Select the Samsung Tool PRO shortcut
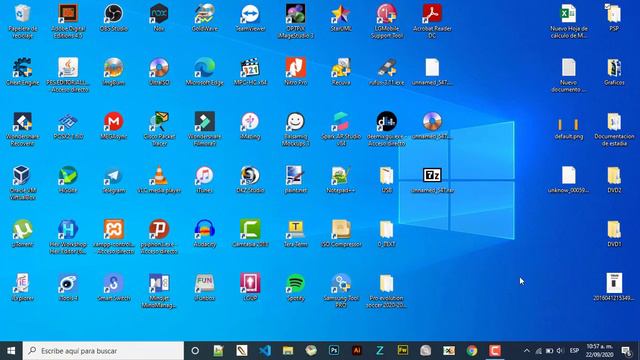Screen dimensions: 640x360 point(341,290)
